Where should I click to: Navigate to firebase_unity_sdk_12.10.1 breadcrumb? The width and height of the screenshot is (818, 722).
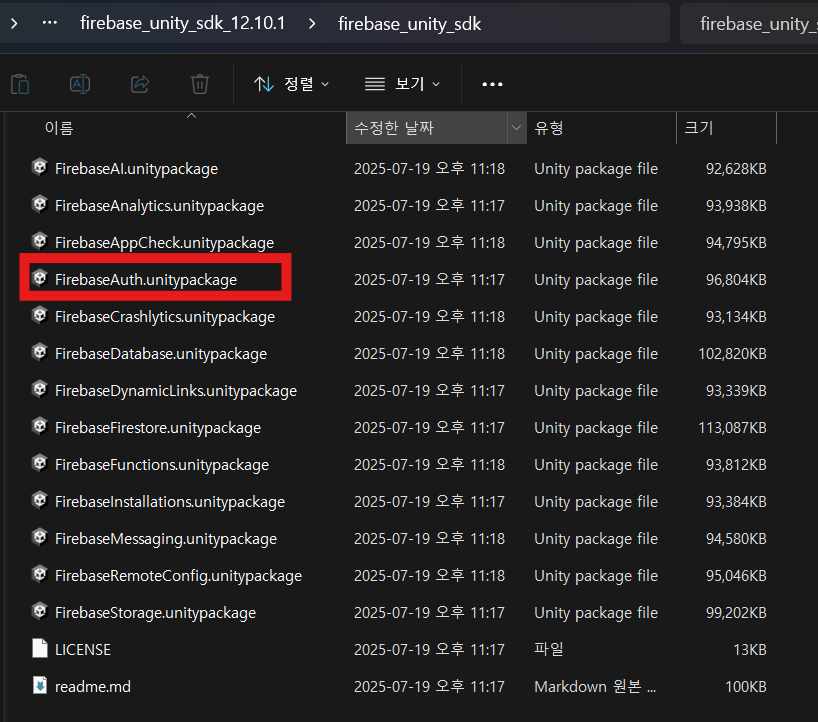point(183,23)
